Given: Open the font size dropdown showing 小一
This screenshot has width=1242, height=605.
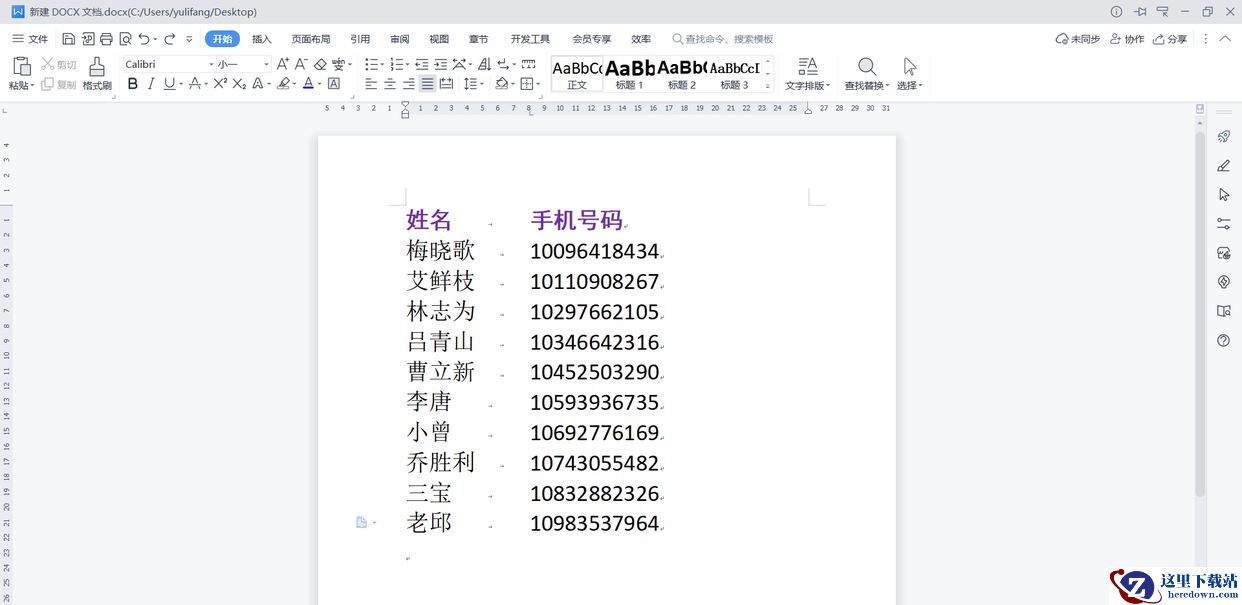Looking at the screenshot, I should pos(266,64).
